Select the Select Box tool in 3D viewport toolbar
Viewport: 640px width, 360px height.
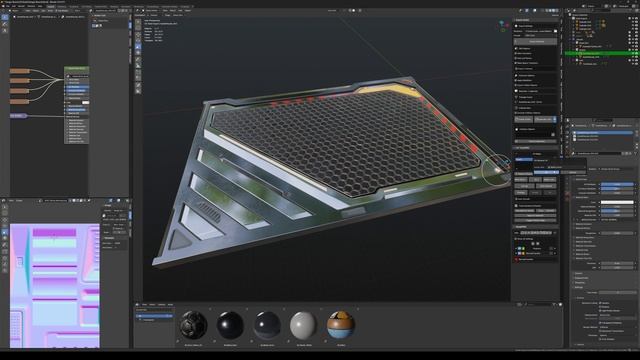[x=138, y=22]
